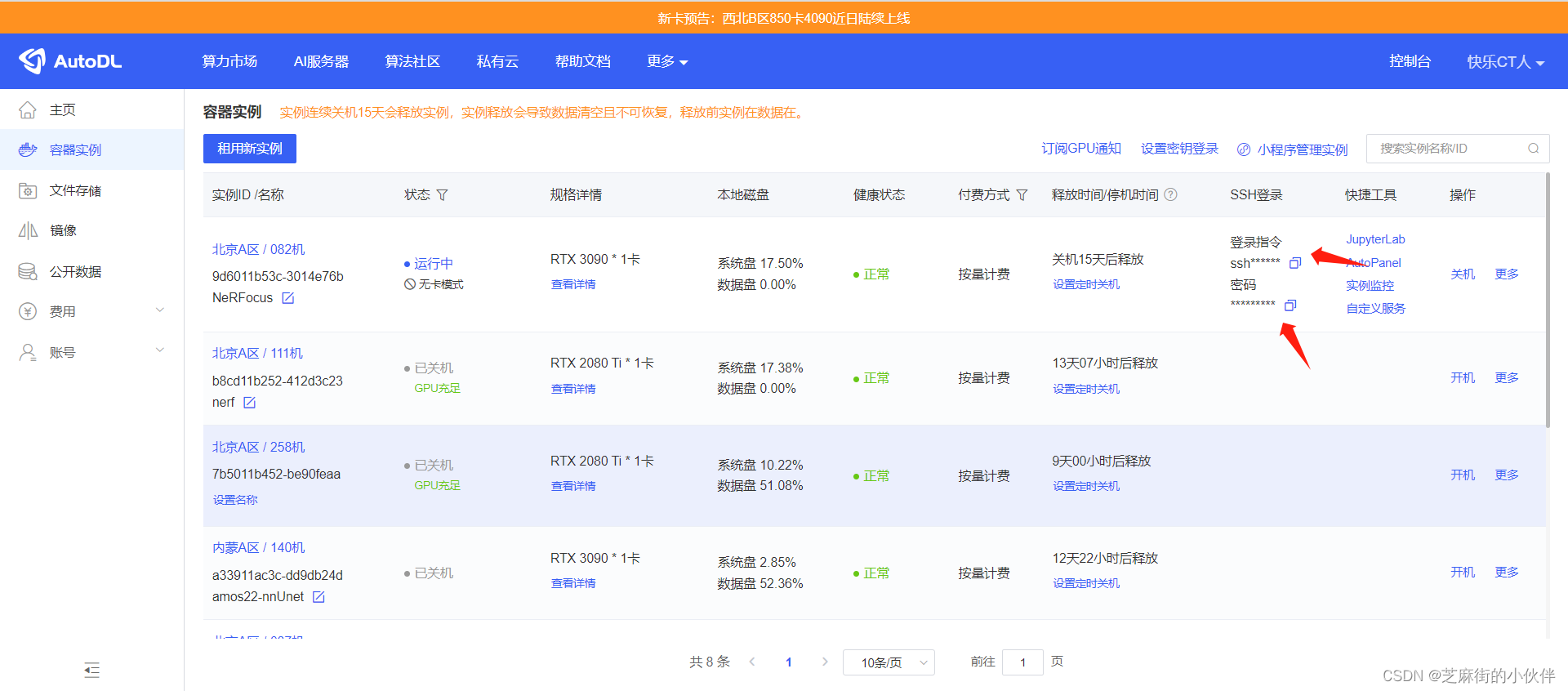Expand the 更多 top navigation dropdown
Screen dimensions: 1568x691
pos(667,61)
